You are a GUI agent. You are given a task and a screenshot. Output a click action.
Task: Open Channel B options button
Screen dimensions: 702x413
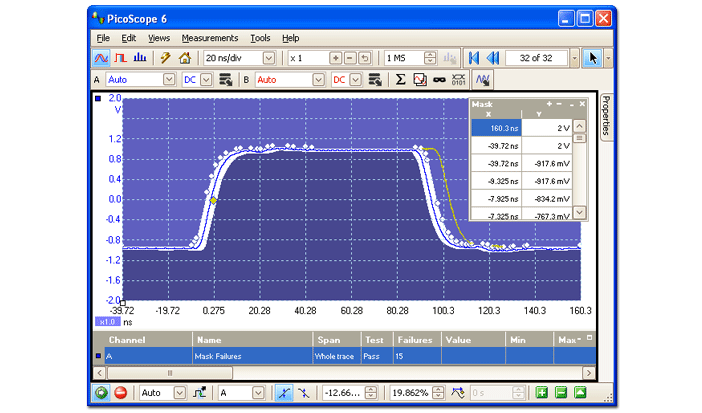[374, 80]
